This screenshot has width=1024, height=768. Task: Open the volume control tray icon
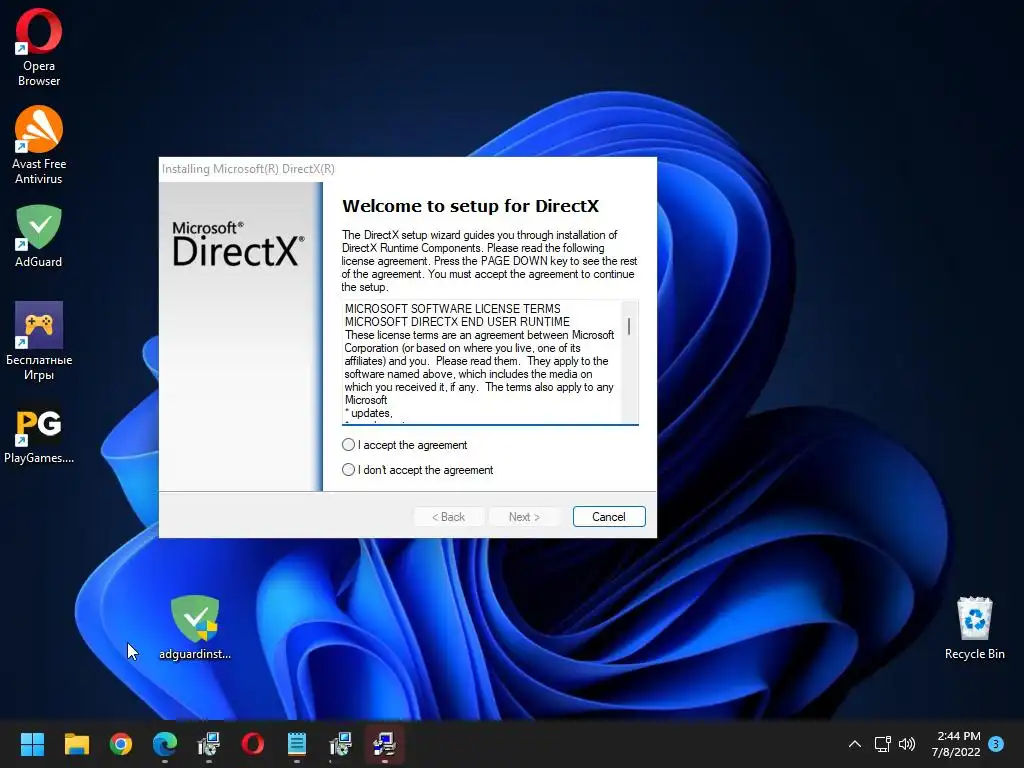pos(907,744)
